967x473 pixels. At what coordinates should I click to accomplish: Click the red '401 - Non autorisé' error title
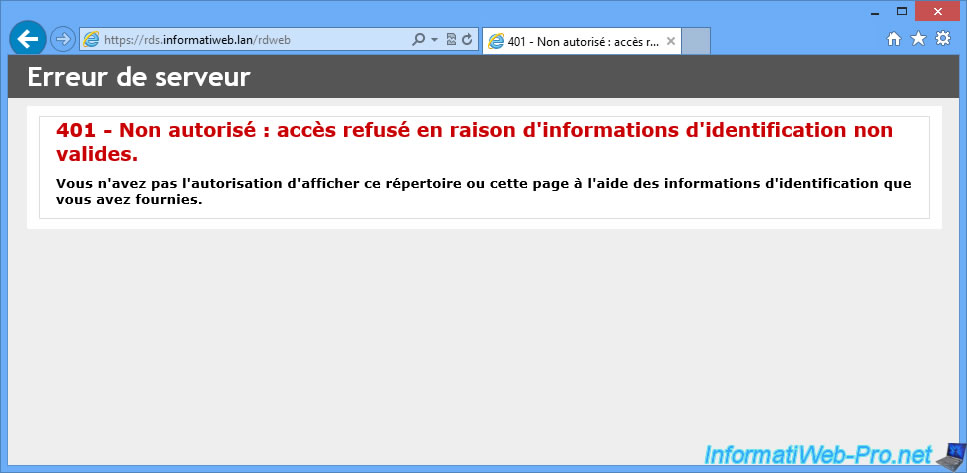pyautogui.click(x=474, y=142)
